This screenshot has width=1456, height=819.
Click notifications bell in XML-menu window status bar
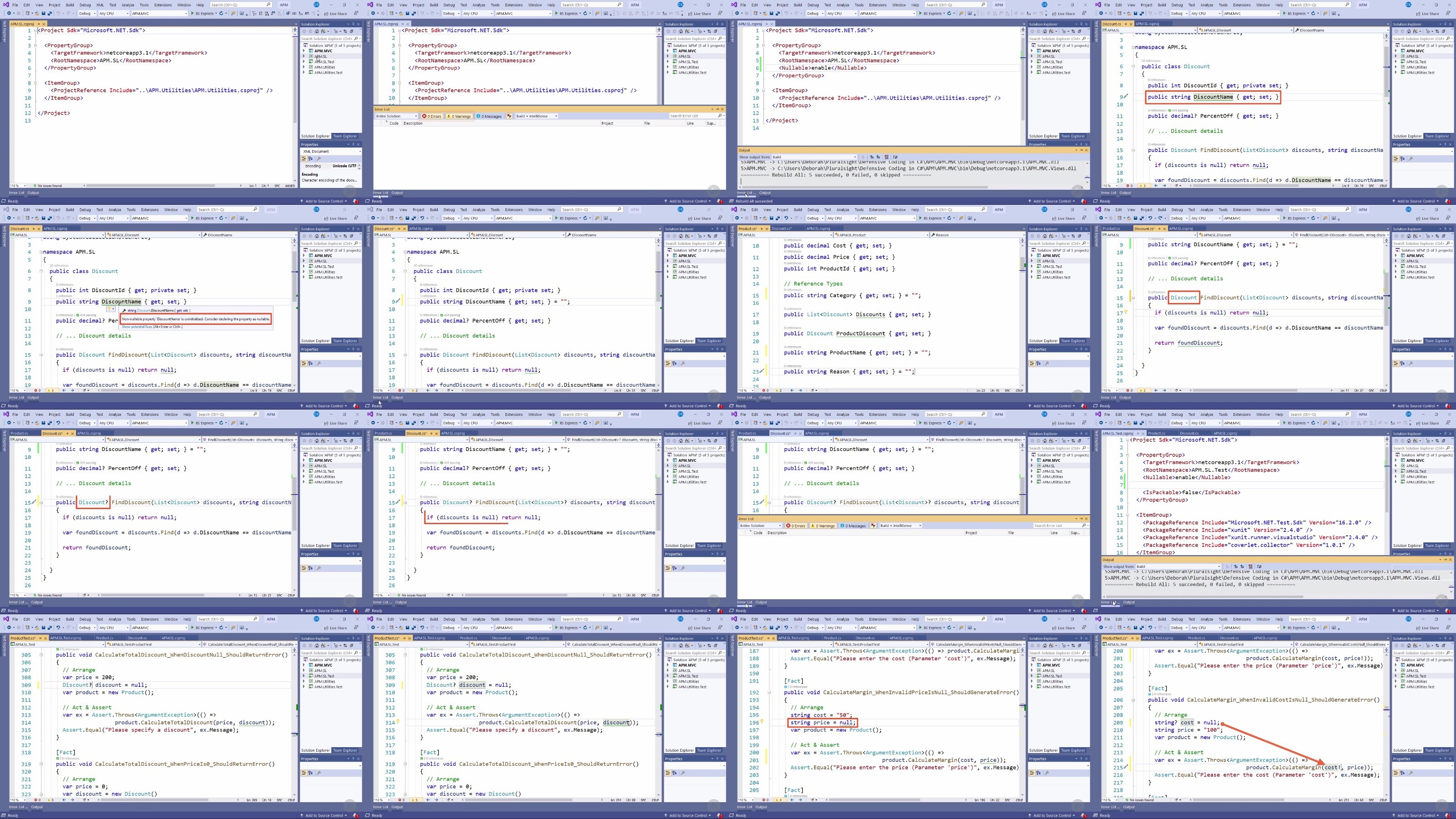(355, 201)
